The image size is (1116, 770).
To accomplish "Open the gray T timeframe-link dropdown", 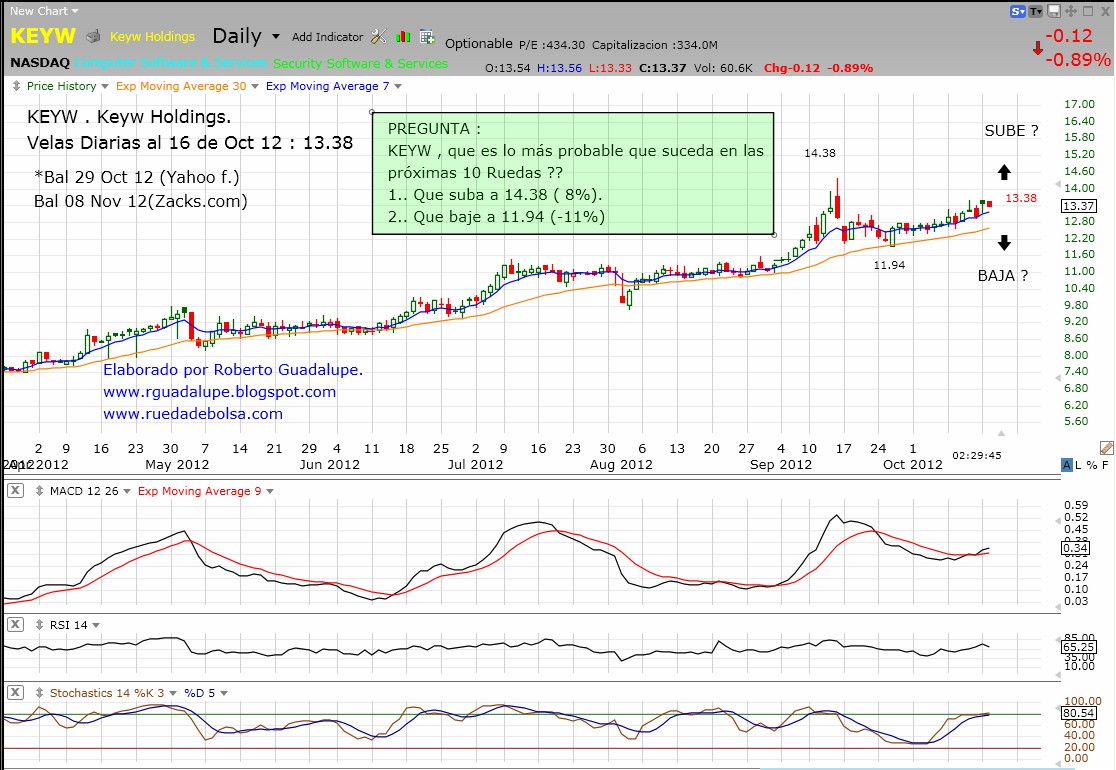I will pyautogui.click(x=1035, y=11).
